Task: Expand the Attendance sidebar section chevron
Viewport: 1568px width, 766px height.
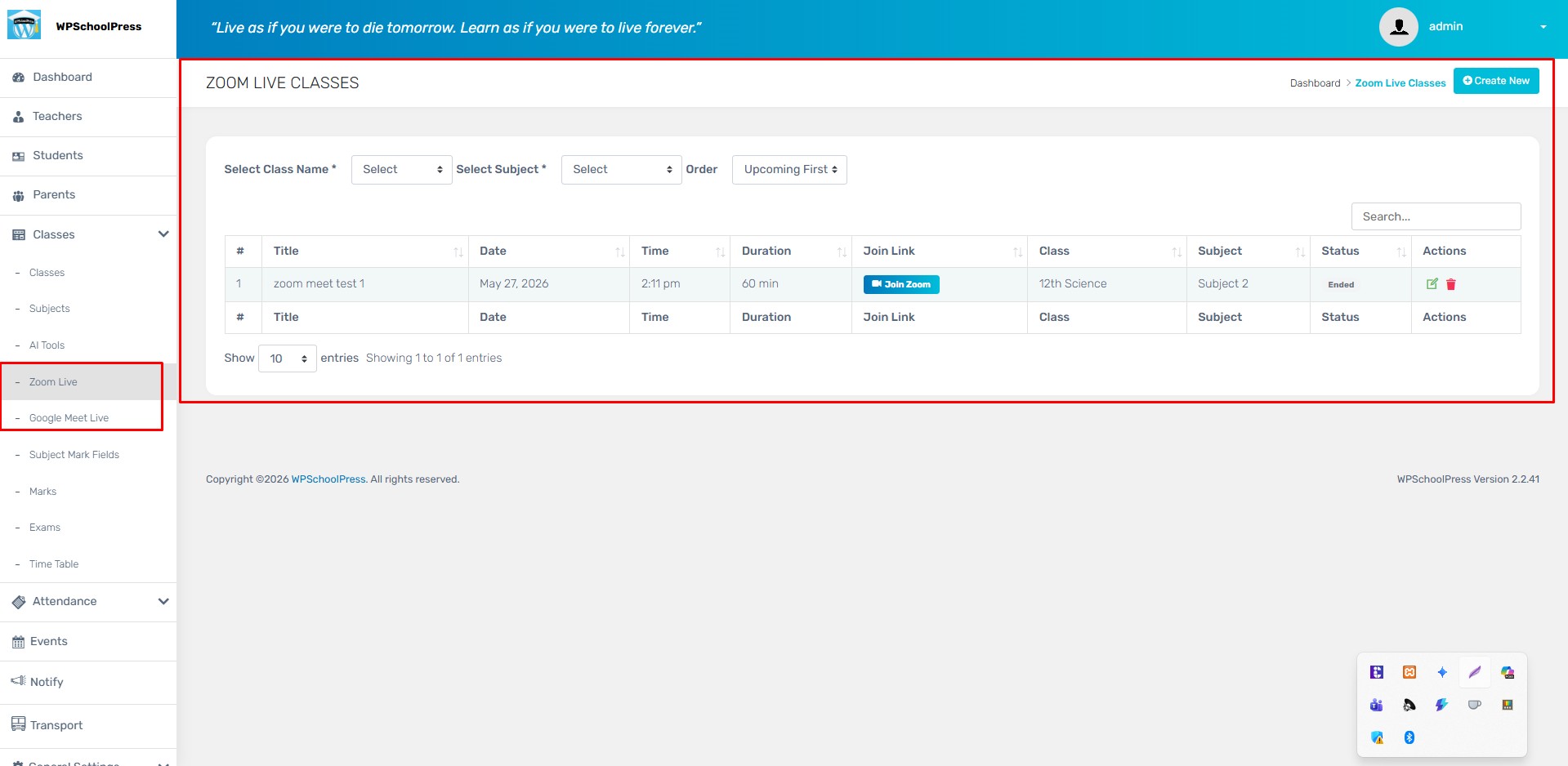Action: point(163,601)
